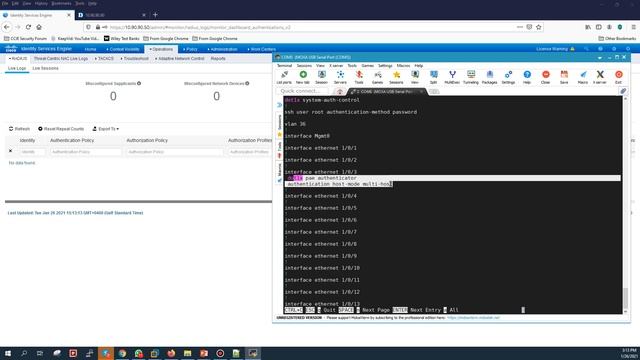Open Windows Start menu
Viewport: 640px width, 360px height.
(8, 353)
